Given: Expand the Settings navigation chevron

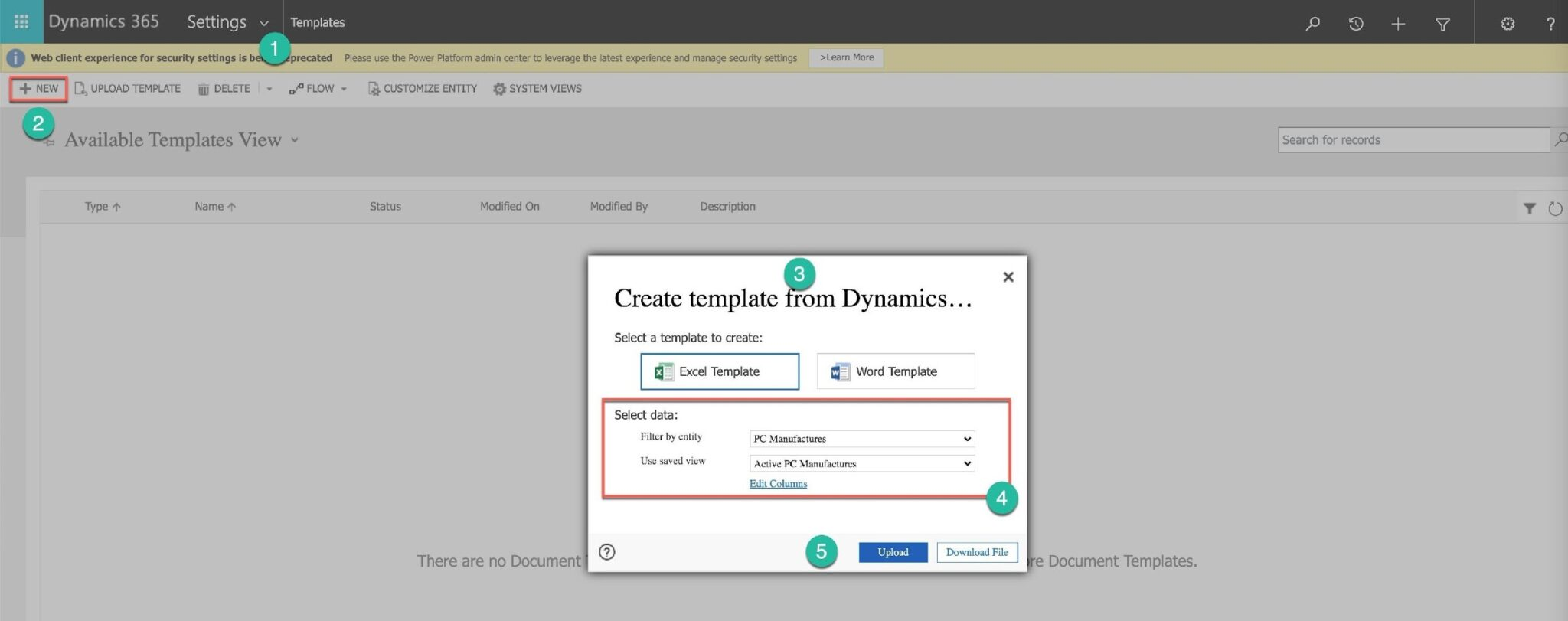Looking at the screenshot, I should (264, 23).
